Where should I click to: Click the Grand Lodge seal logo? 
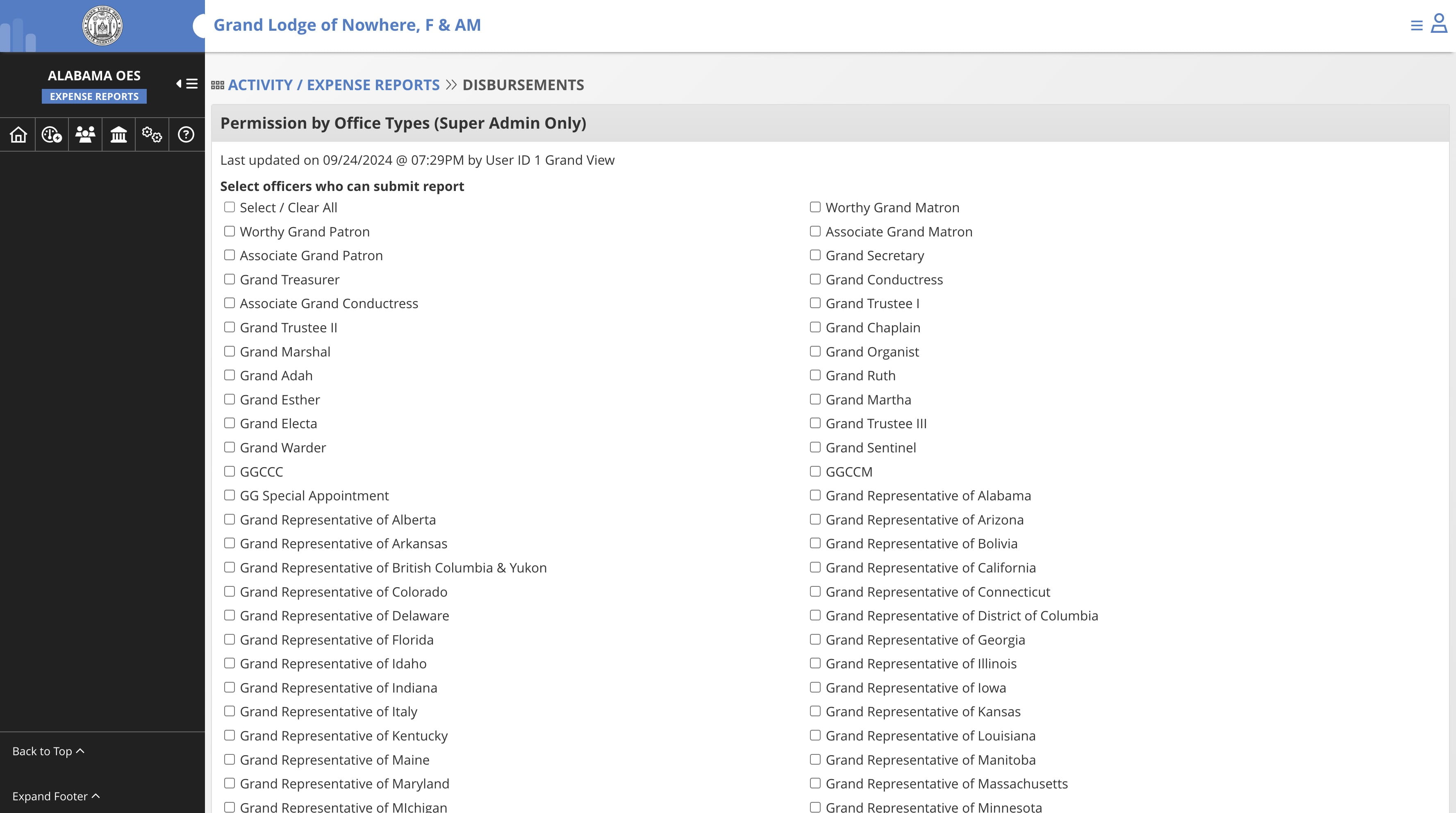click(x=102, y=25)
